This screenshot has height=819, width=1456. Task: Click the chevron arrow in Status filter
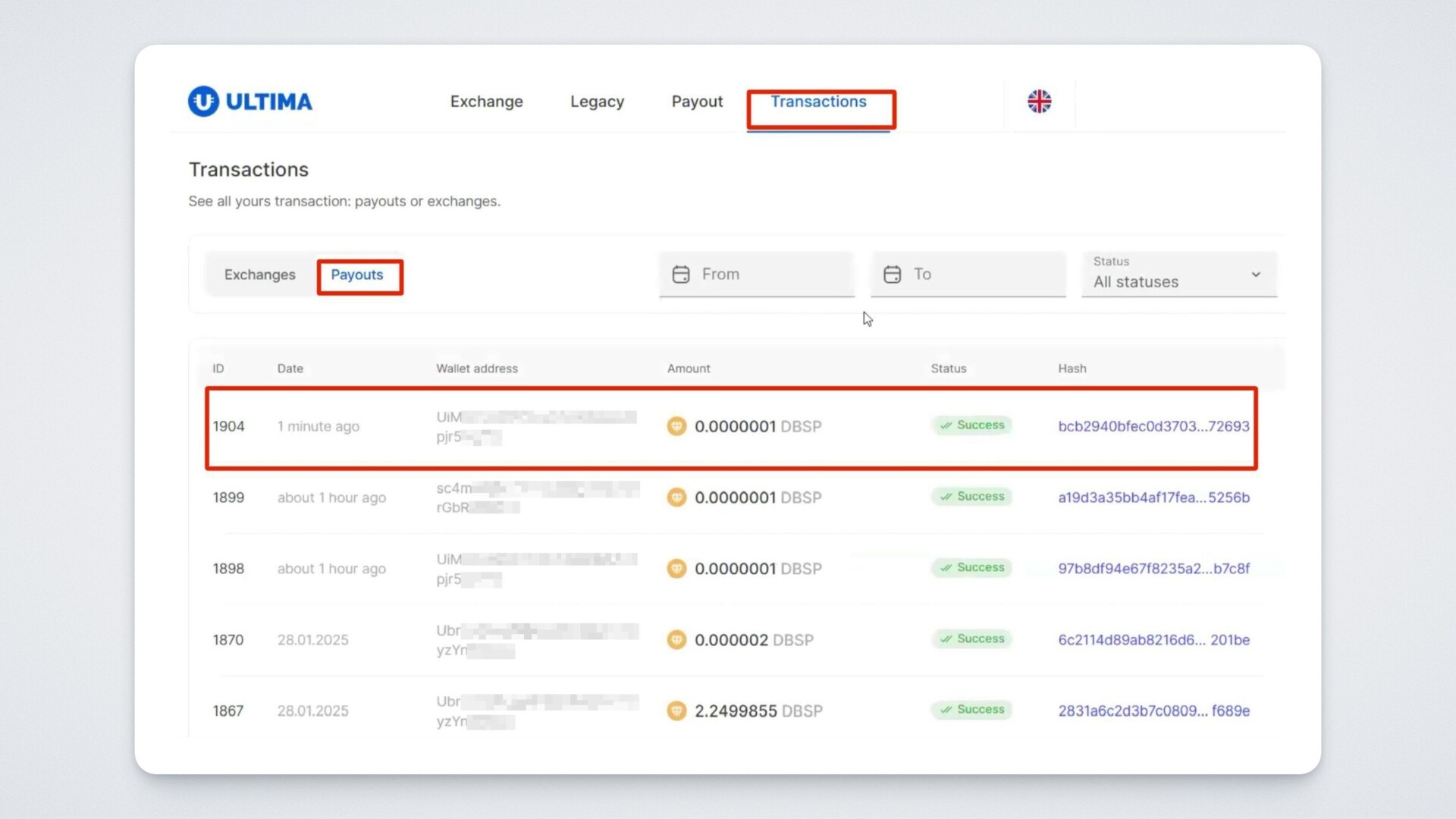pyautogui.click(x=1256, y=275)
